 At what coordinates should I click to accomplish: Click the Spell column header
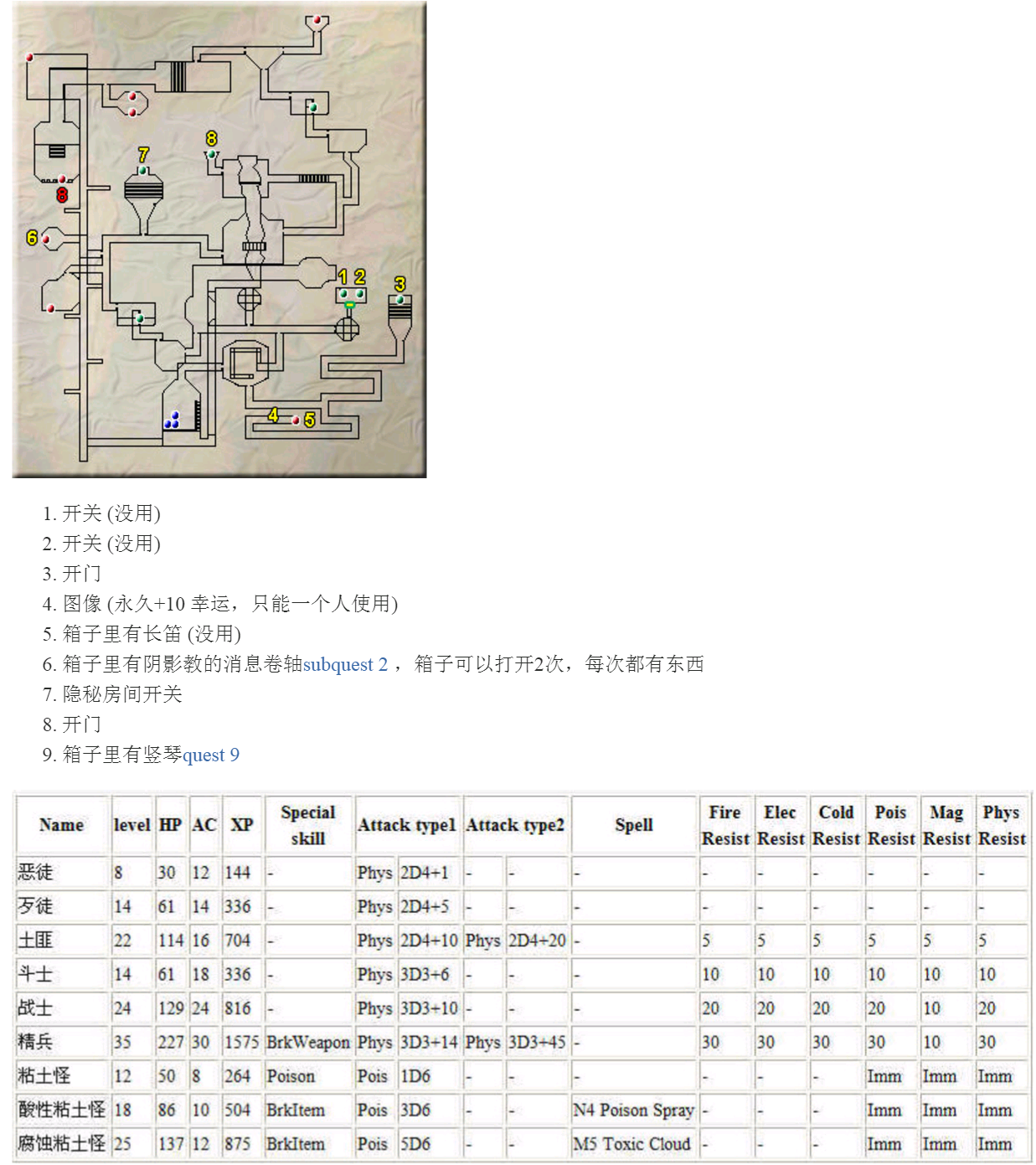pyautogui.click(x=634, y=825)
